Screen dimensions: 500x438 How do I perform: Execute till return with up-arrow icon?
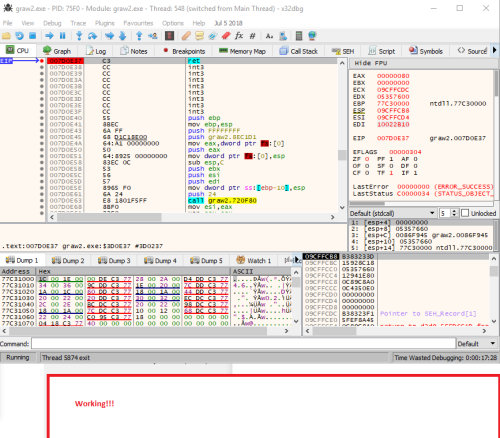pos(139,36)
